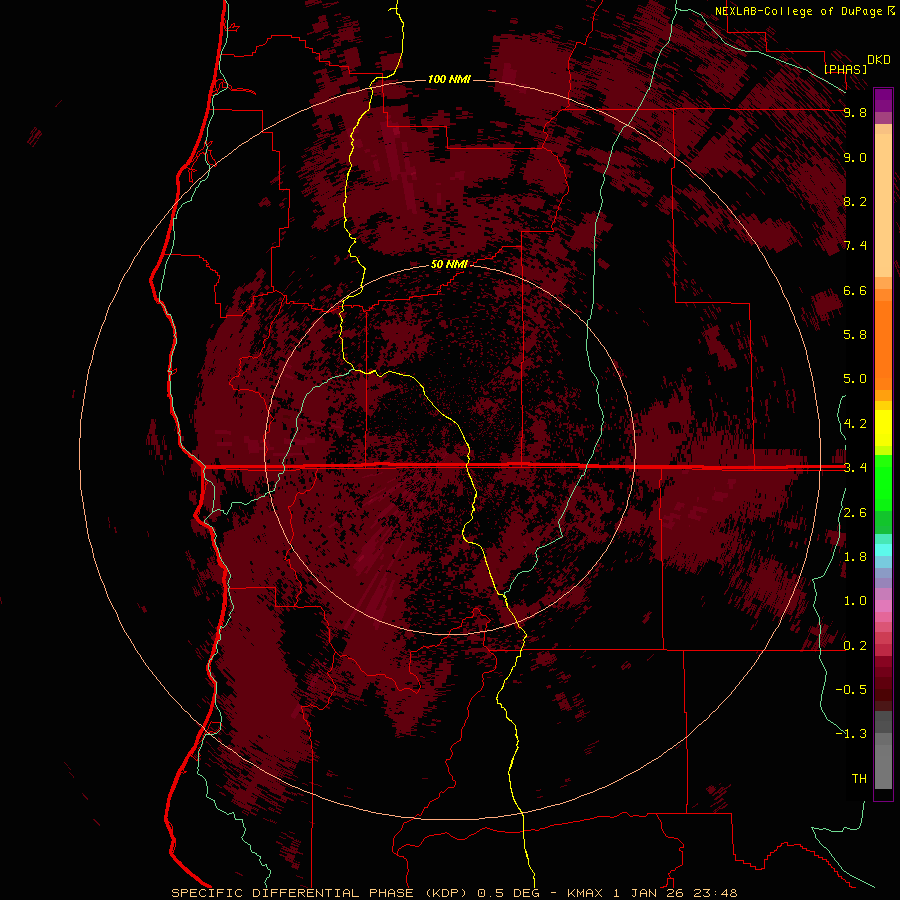This screenshot has height=900, width=900.
Task: Click the KMAX station identifier text
Action: tap(585, 893)
